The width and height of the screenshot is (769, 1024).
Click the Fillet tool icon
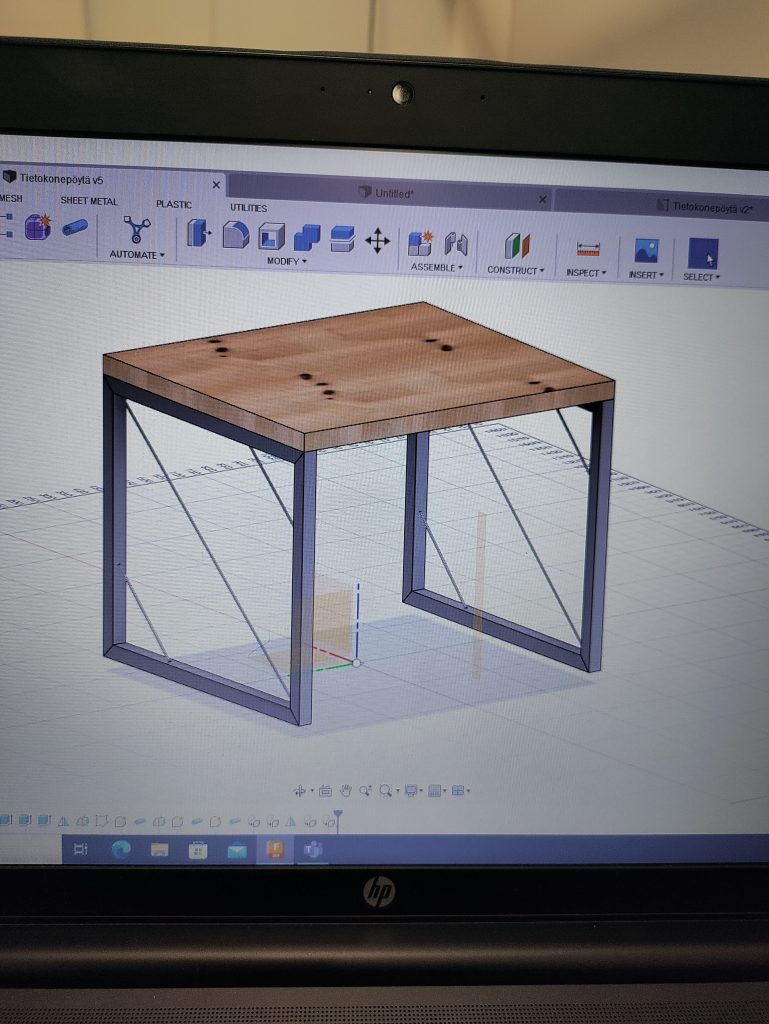tap(235, 235)
